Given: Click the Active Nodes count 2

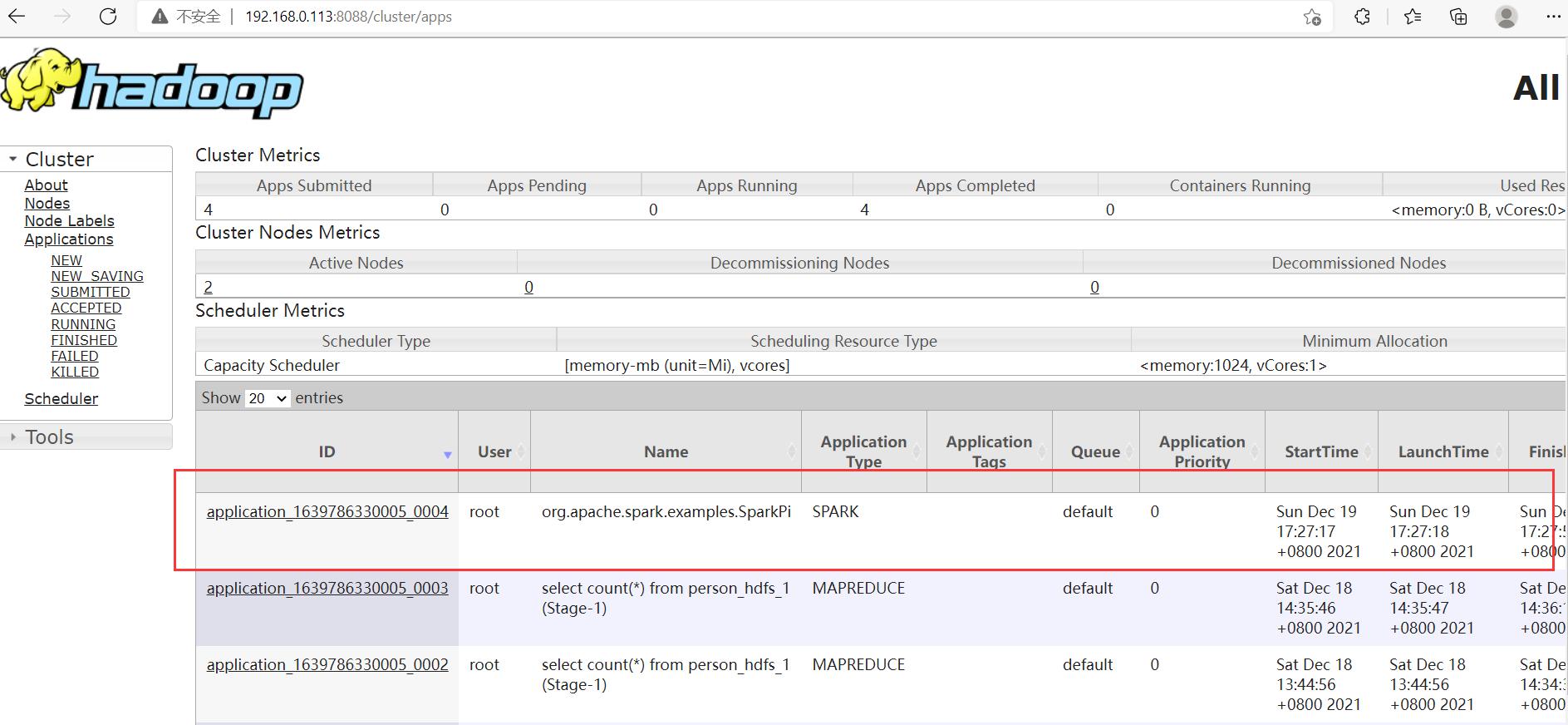Looking at the screenshot, I should click(x=208, y=287).
